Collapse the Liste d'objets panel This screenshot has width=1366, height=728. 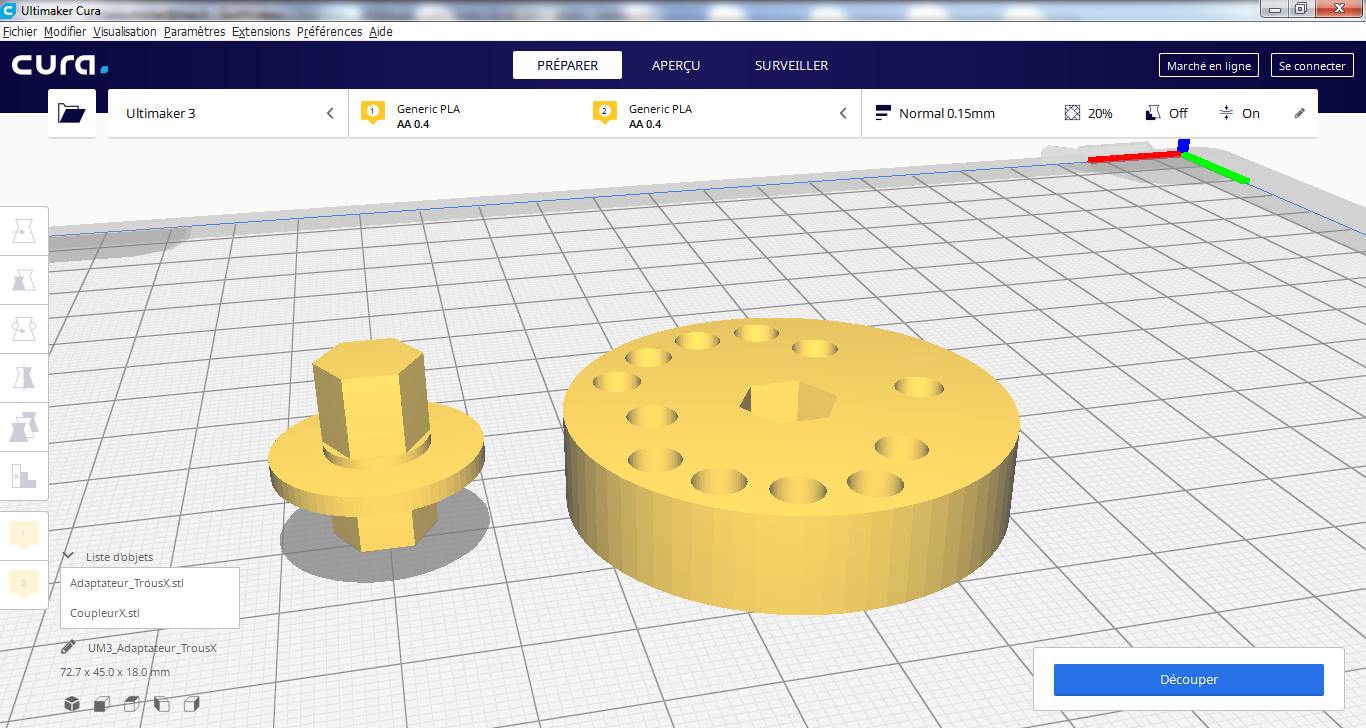(68, 556)
